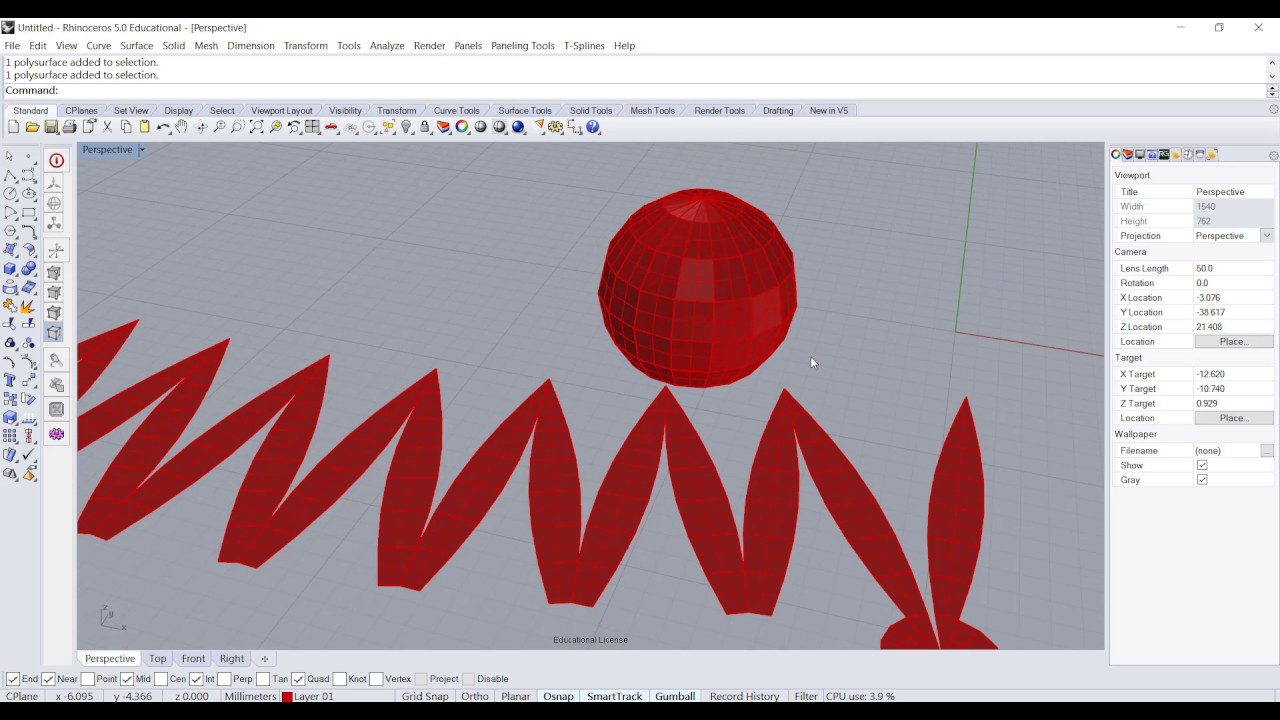Click the Lens Length value field
This screenshot has width=1280, height=720.
1233,268
